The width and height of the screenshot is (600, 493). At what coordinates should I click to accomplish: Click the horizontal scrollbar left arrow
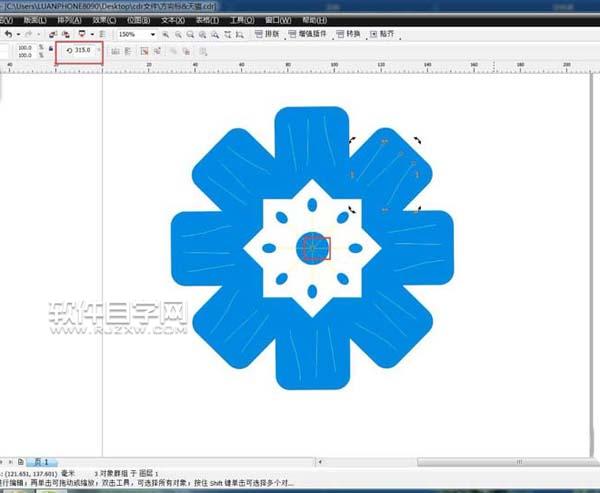click(320, 462)
